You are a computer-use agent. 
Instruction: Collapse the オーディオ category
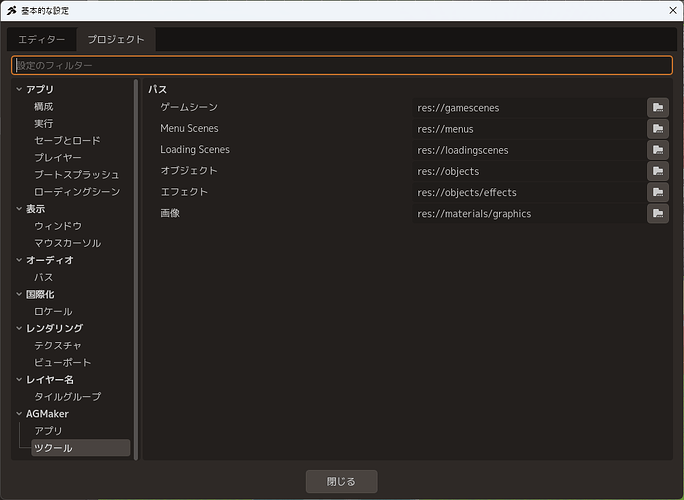coord(19,260)
